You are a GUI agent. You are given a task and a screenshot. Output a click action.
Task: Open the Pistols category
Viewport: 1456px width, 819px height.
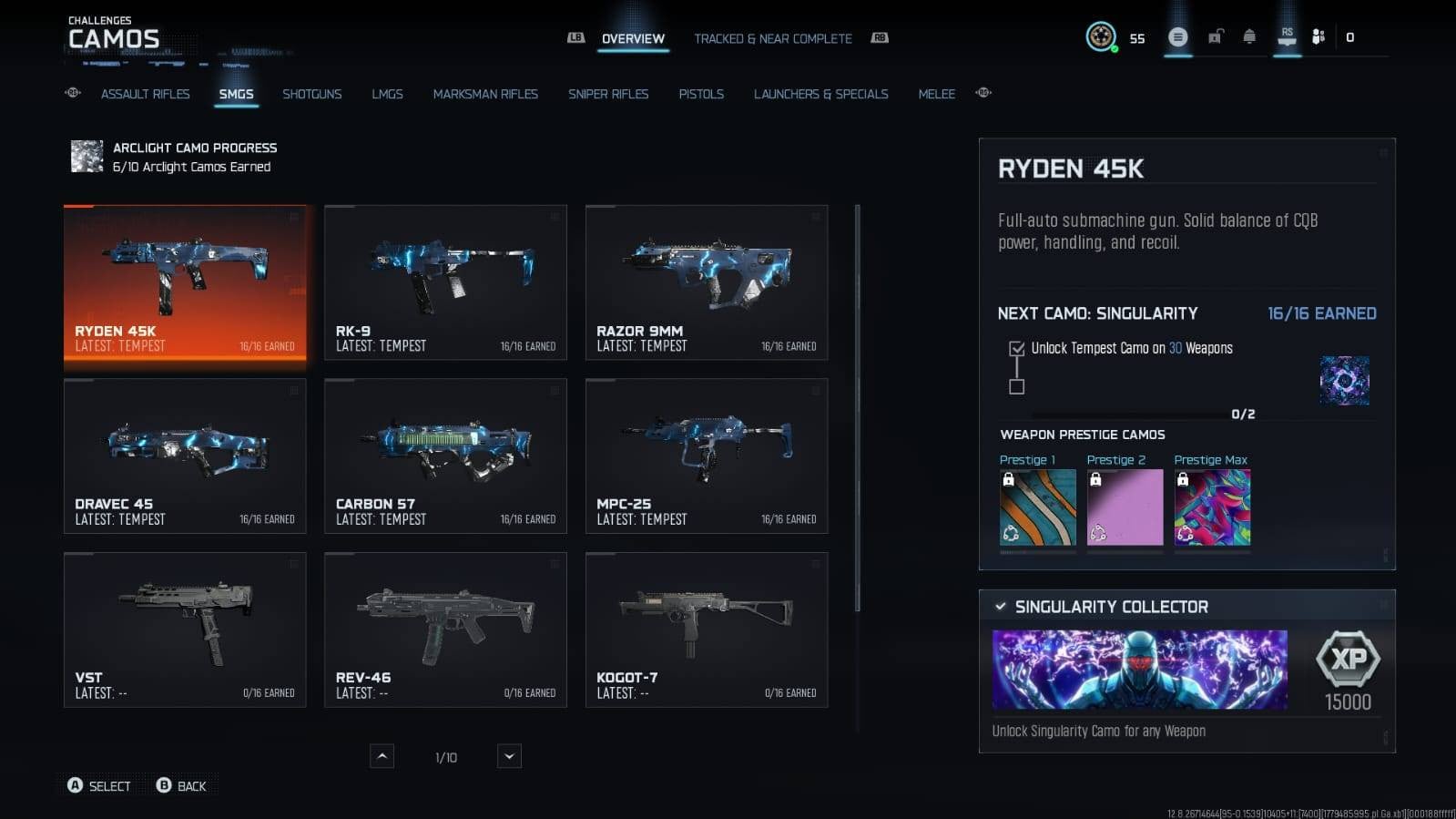click(x=701, y=94)
